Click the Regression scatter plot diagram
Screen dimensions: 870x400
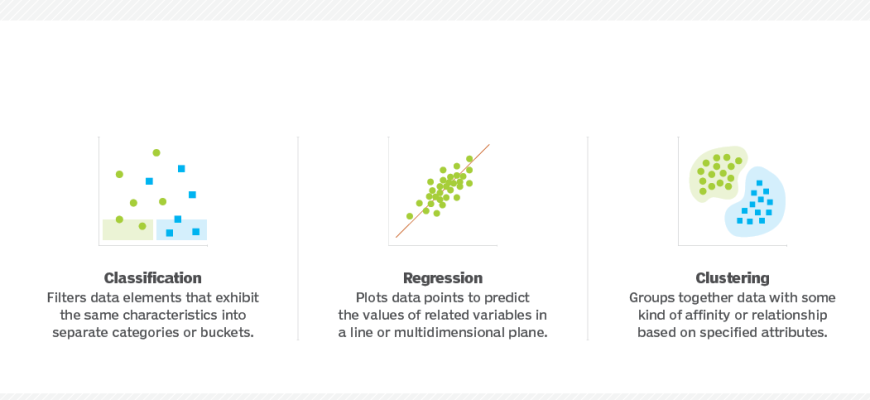pos(442,190)
